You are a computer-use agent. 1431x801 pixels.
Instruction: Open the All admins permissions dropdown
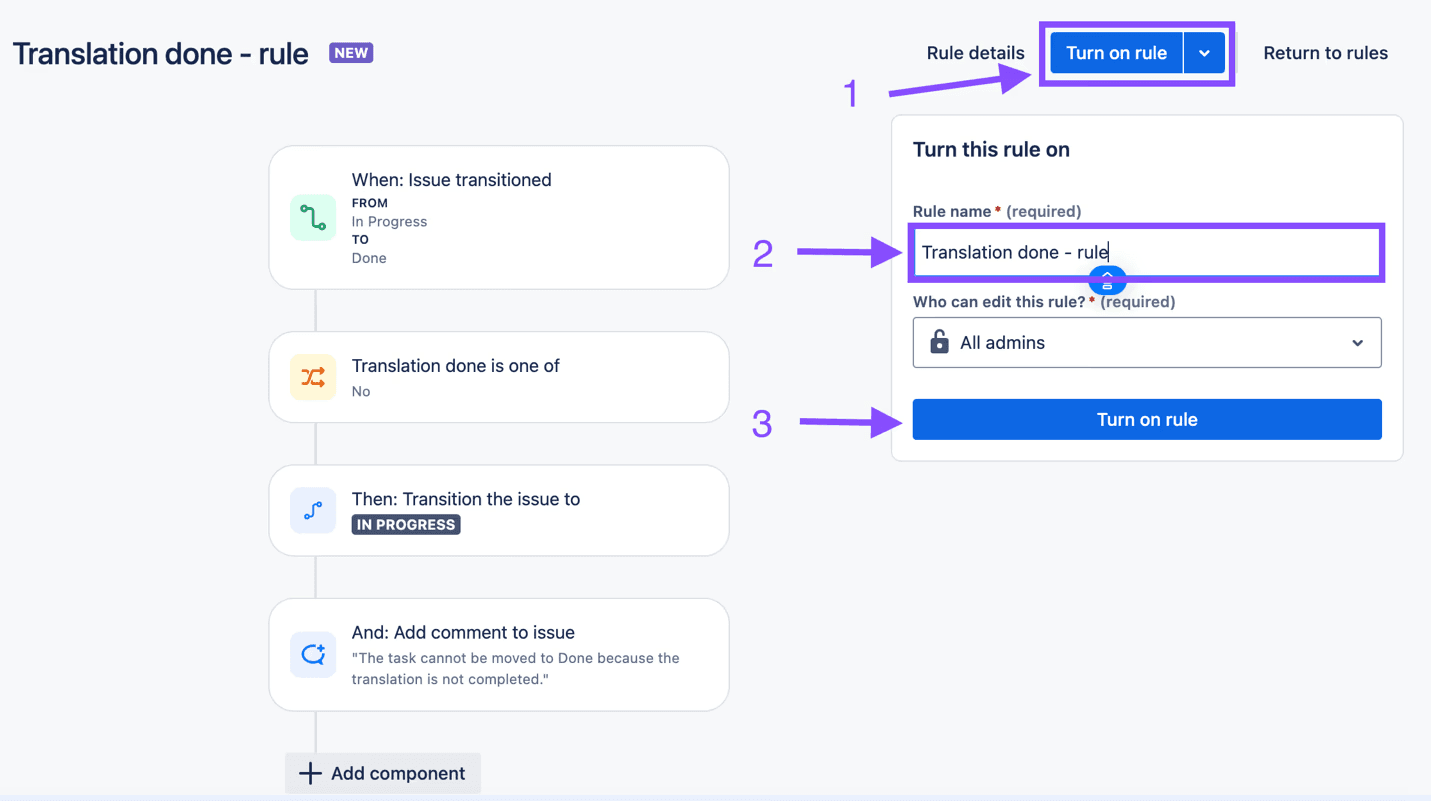[1146, 342]
